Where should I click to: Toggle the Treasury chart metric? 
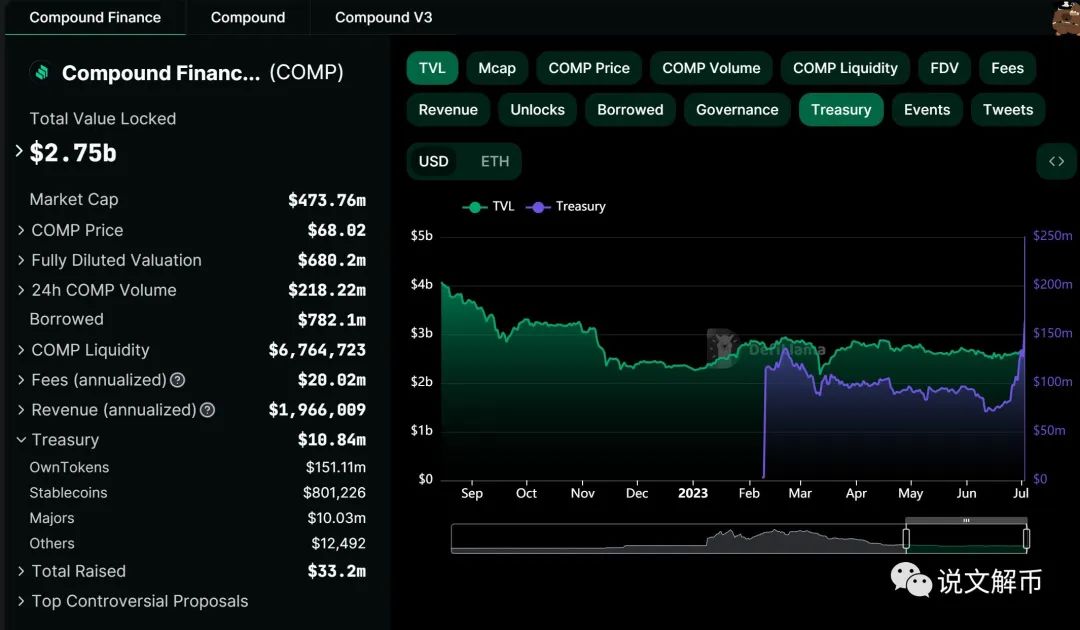(841, 109)
